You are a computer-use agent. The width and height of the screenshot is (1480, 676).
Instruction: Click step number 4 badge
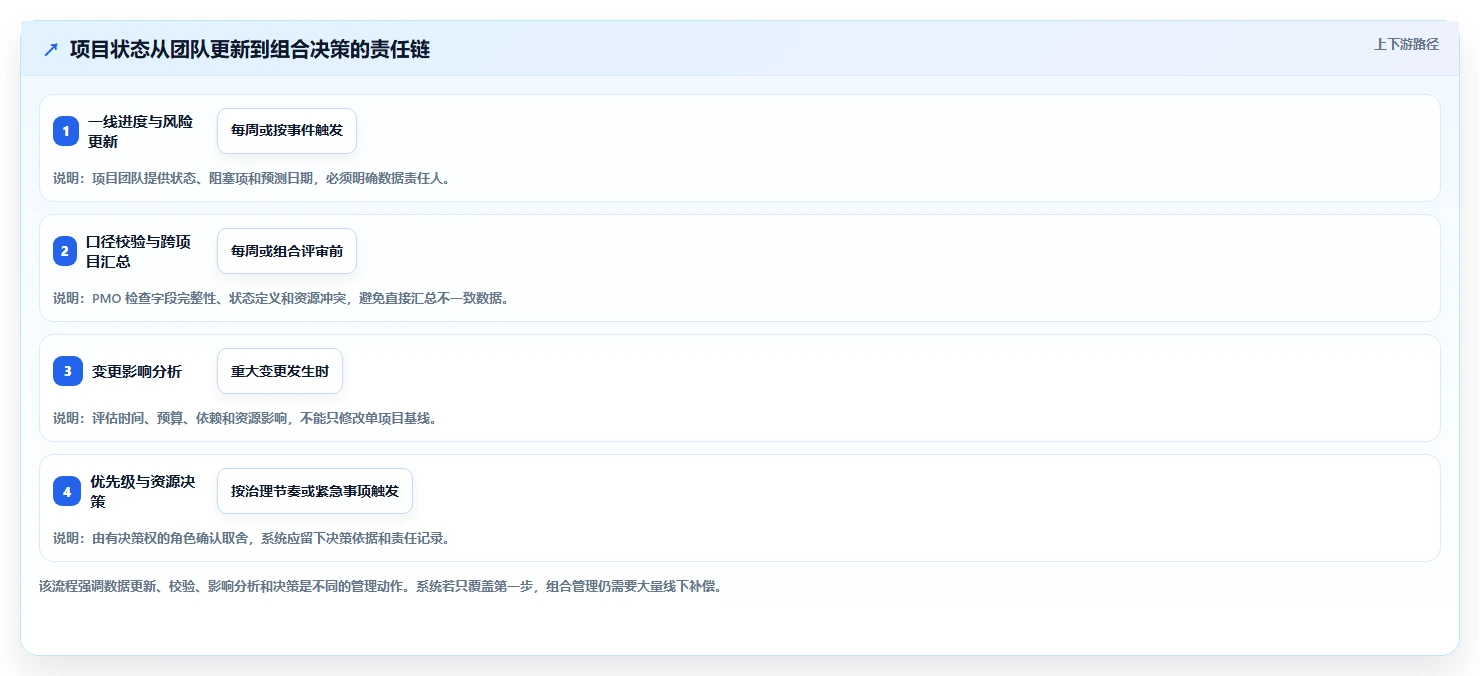coord(66,491)
